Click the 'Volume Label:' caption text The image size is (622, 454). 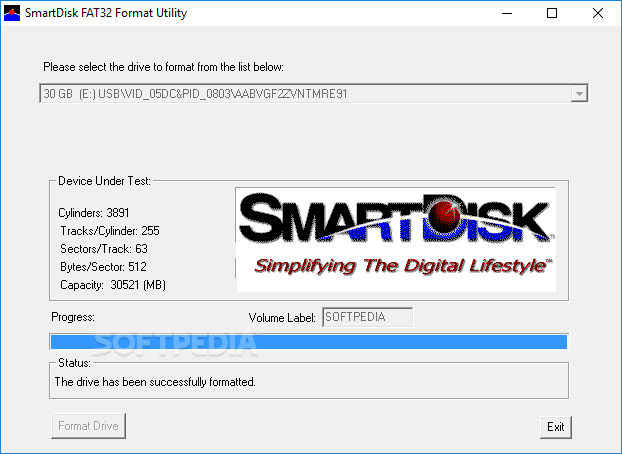(282, 318)
